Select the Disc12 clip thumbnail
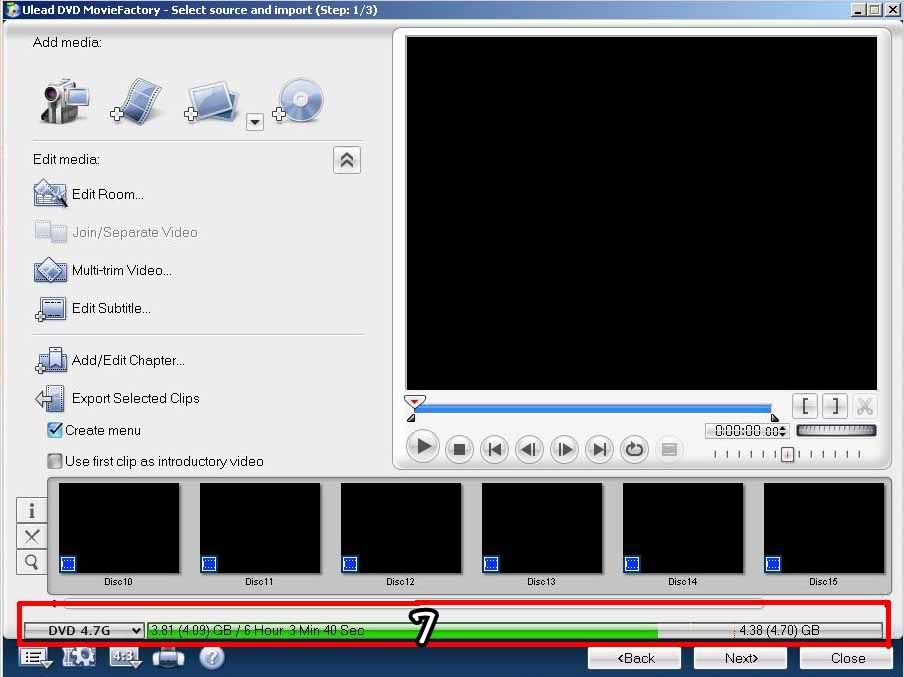 tap(401, 528)
